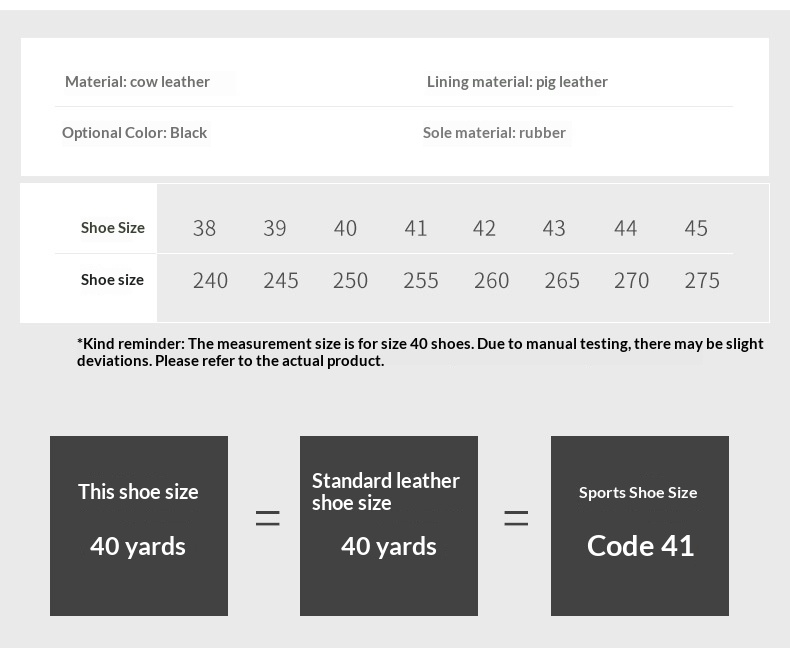Click the 240 length value
790x654 pixels.
(210, 280)
